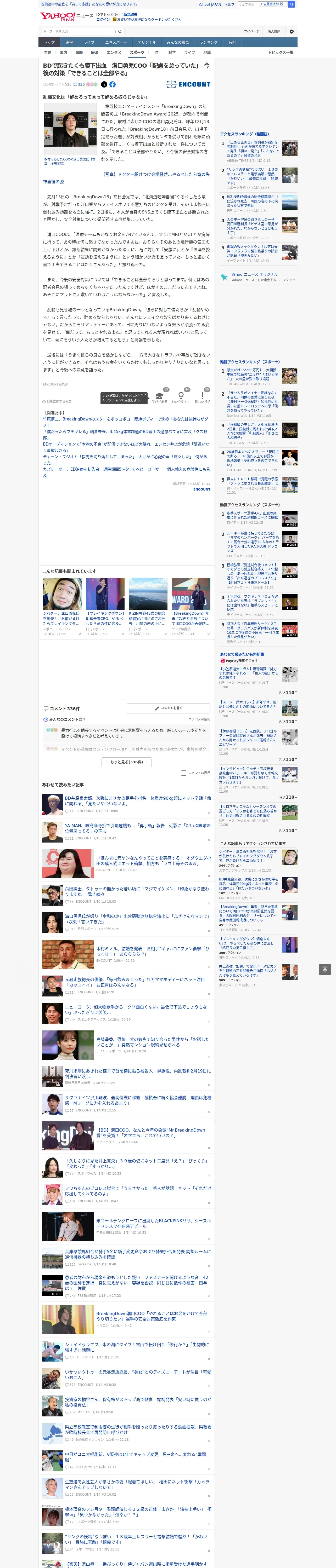336x1568 pixels.
Task: Share the article on X
Action: click(x=104, y=85)
